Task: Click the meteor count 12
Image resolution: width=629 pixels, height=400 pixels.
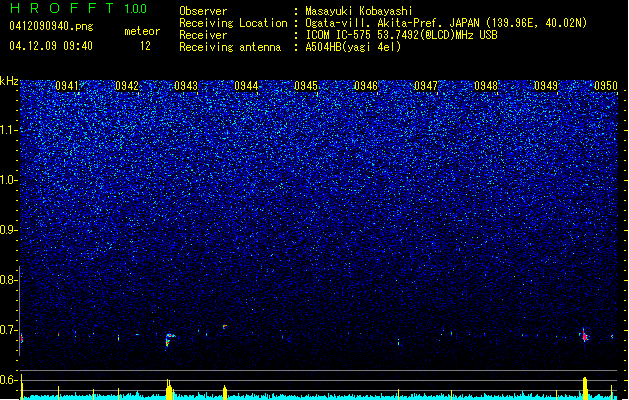Action: tap(145, 46)
